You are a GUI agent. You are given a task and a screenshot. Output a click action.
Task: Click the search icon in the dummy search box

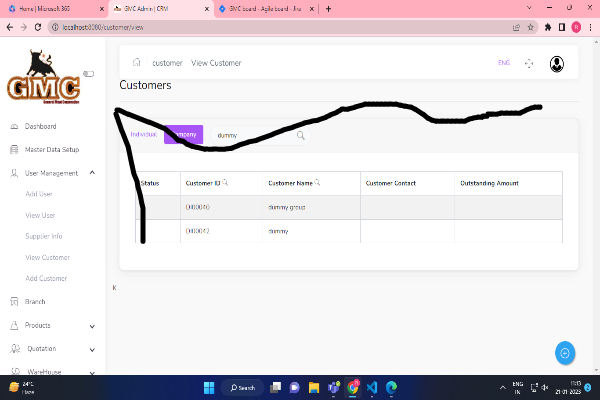click(300, 135)
